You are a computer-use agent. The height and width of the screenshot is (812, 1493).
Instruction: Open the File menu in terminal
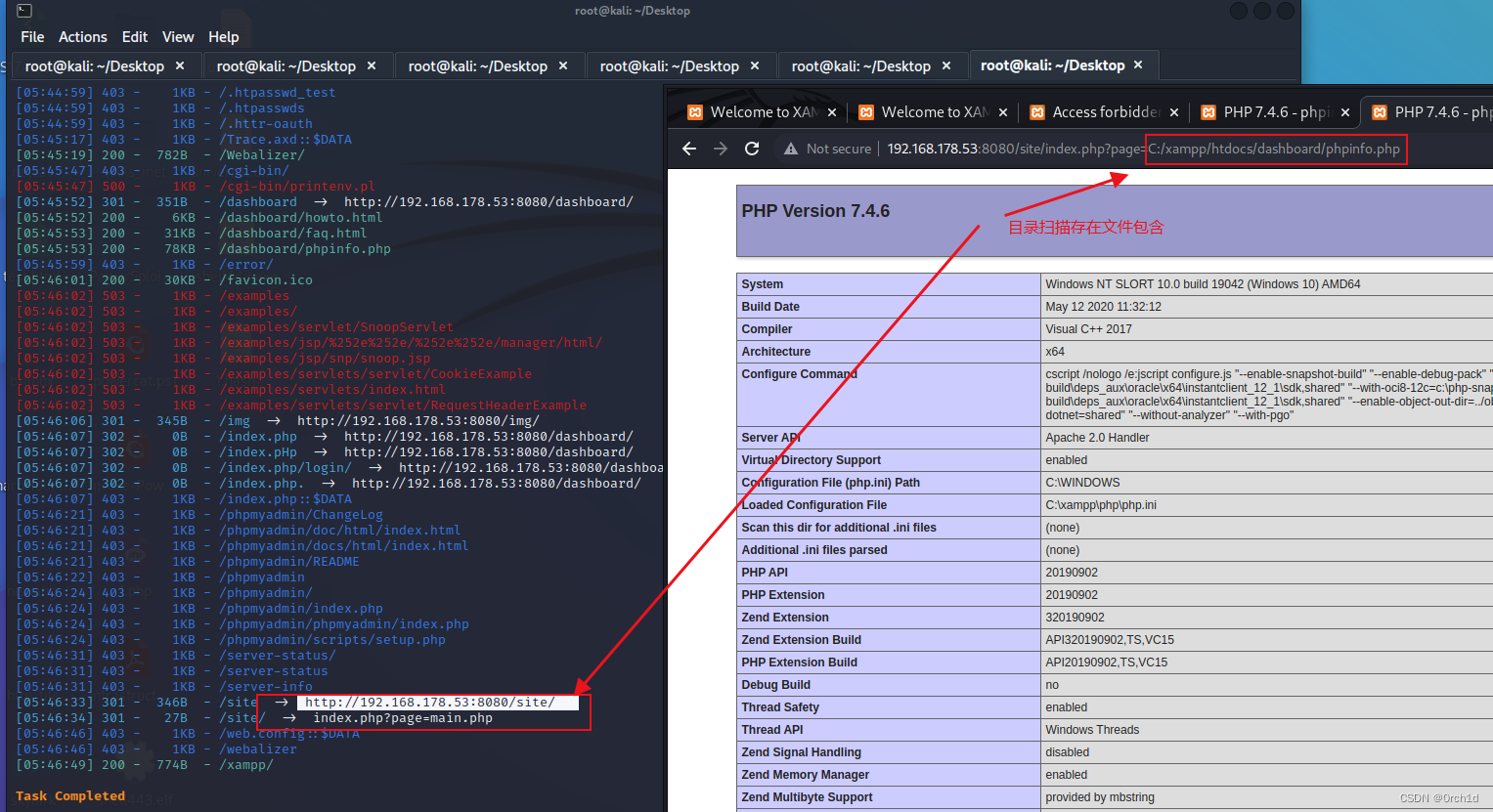tap(32, 37)
